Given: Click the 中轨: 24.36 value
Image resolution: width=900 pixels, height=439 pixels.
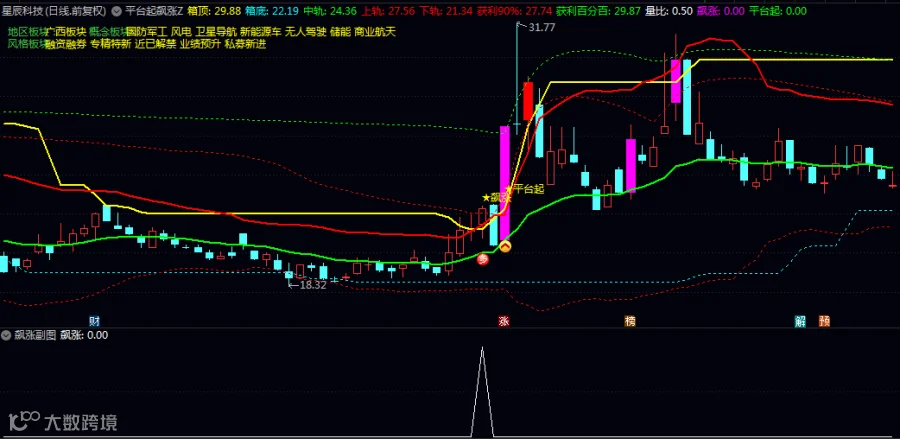Looking at the screenshot, I should click(331, 11).
